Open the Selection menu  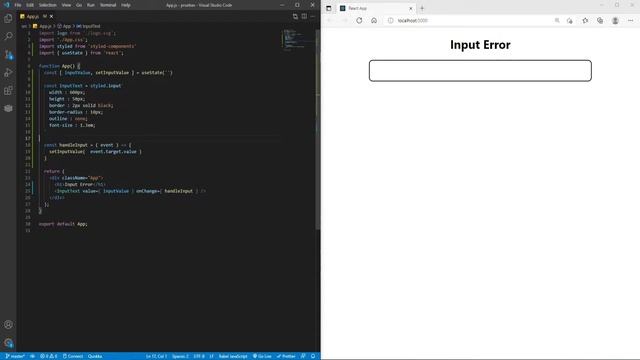point(48,5)
